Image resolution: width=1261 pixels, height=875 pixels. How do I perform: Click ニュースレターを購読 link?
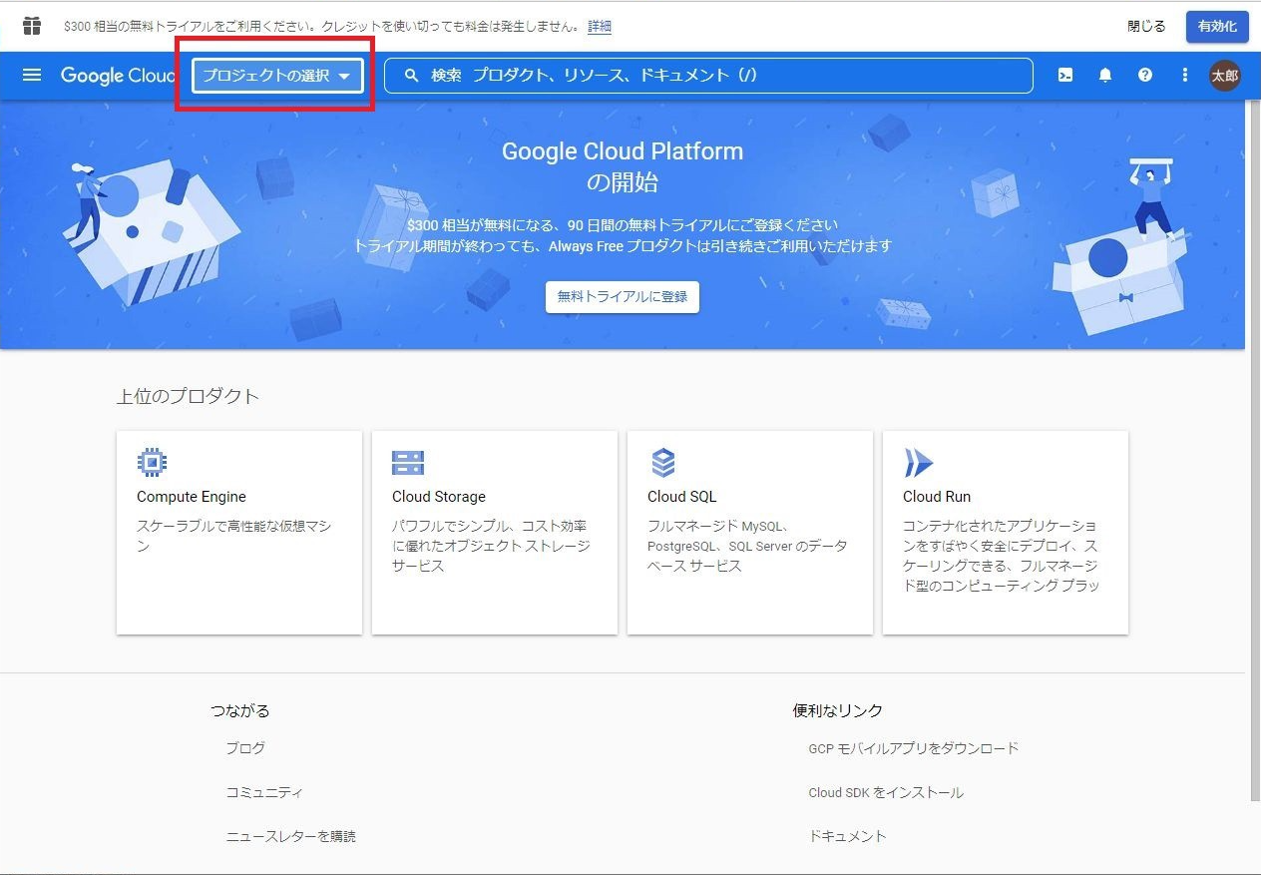click(x=291, y=836)
